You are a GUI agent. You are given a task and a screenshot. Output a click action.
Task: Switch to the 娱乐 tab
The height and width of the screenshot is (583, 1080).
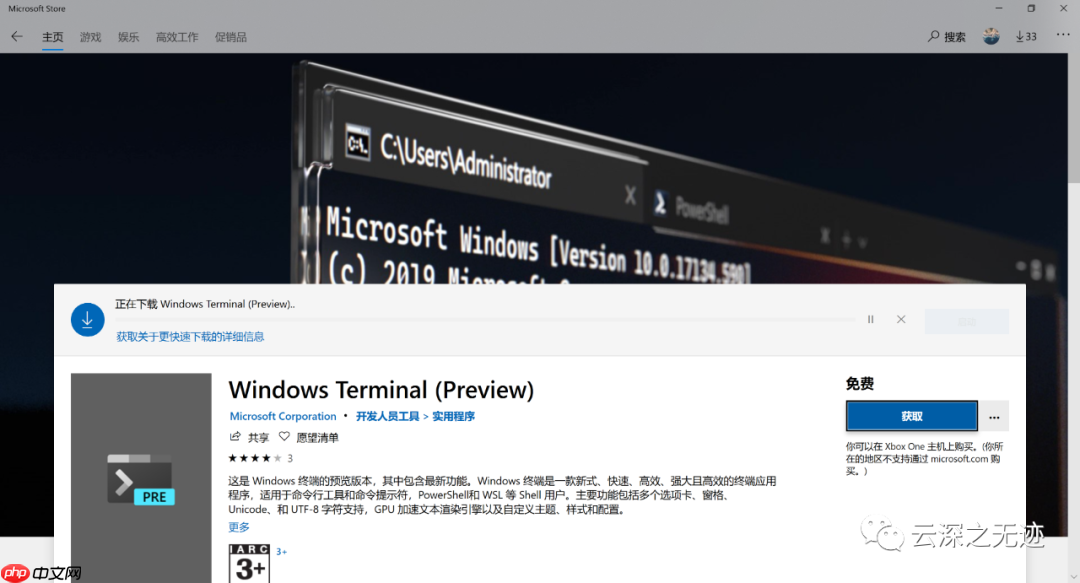click(128, 37)
